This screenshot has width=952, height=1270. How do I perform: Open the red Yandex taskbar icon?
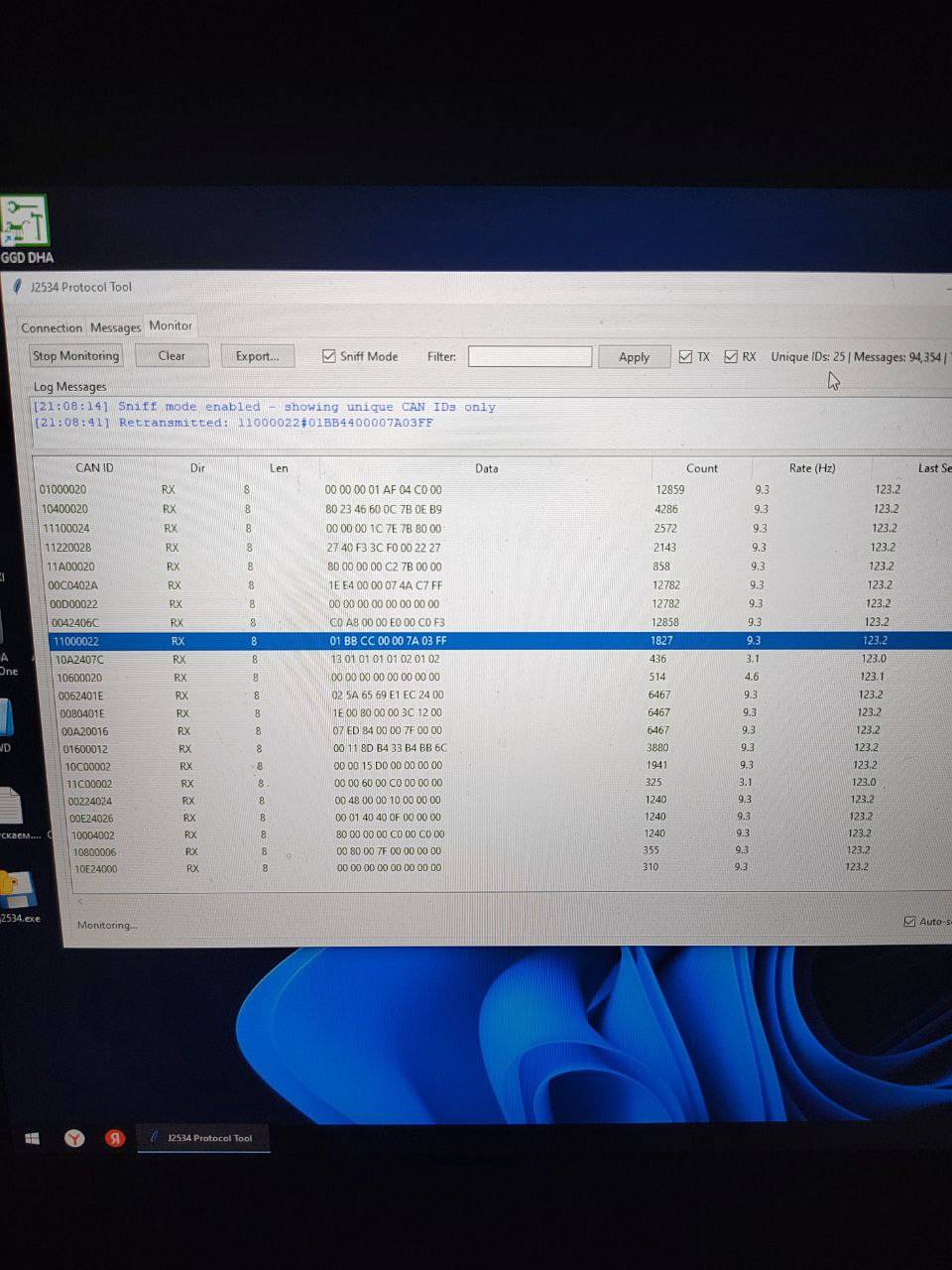pos(116,1138)
